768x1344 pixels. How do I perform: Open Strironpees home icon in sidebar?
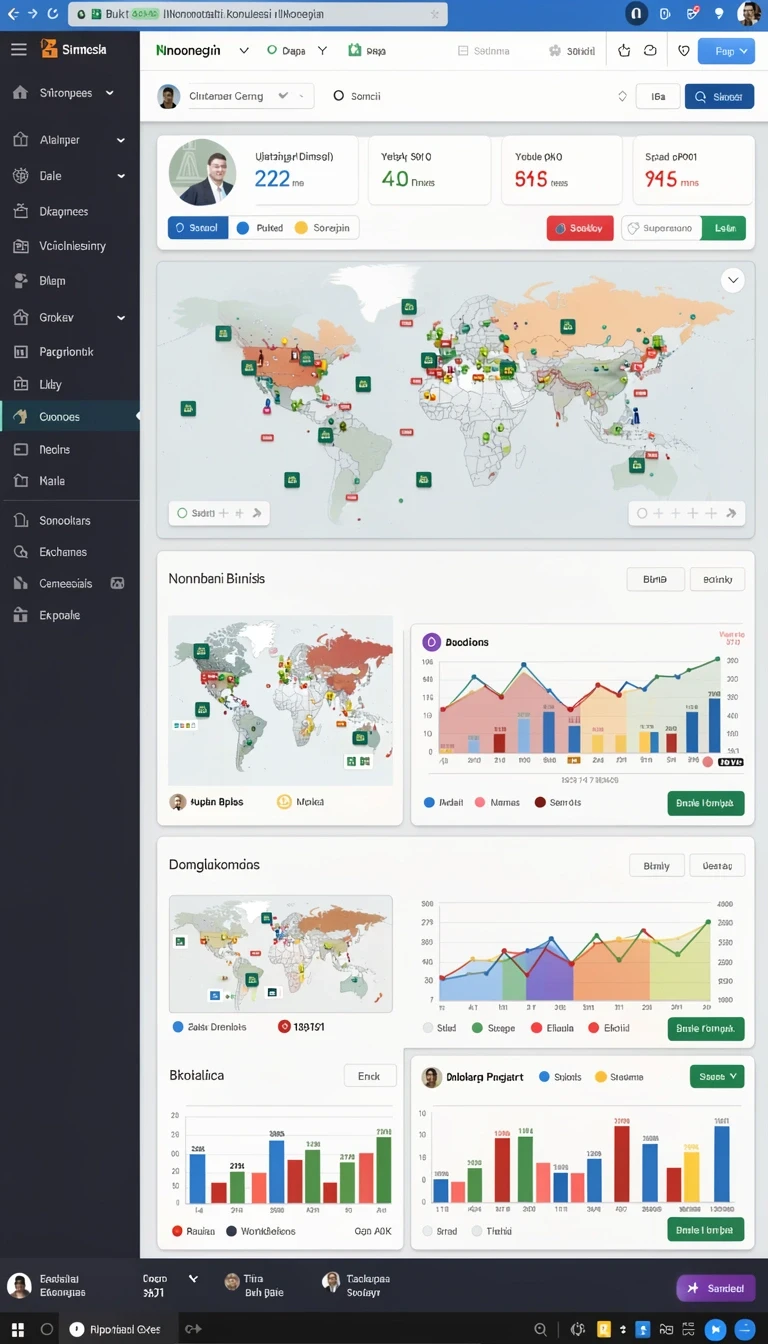[x=20, y=93]
